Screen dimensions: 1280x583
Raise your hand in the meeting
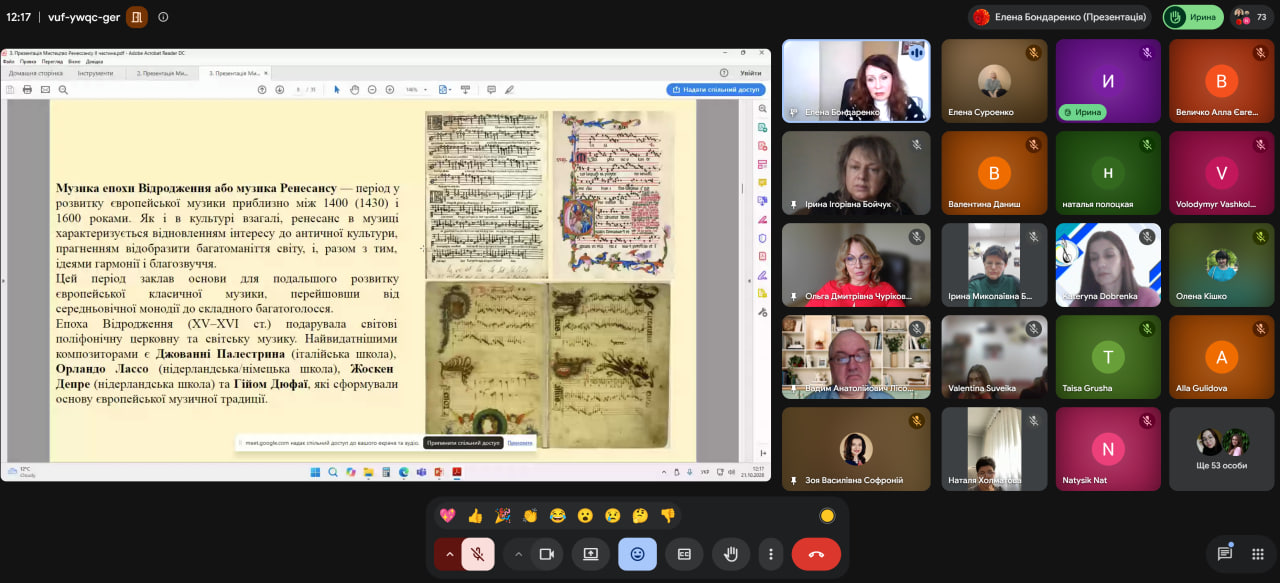731,554
